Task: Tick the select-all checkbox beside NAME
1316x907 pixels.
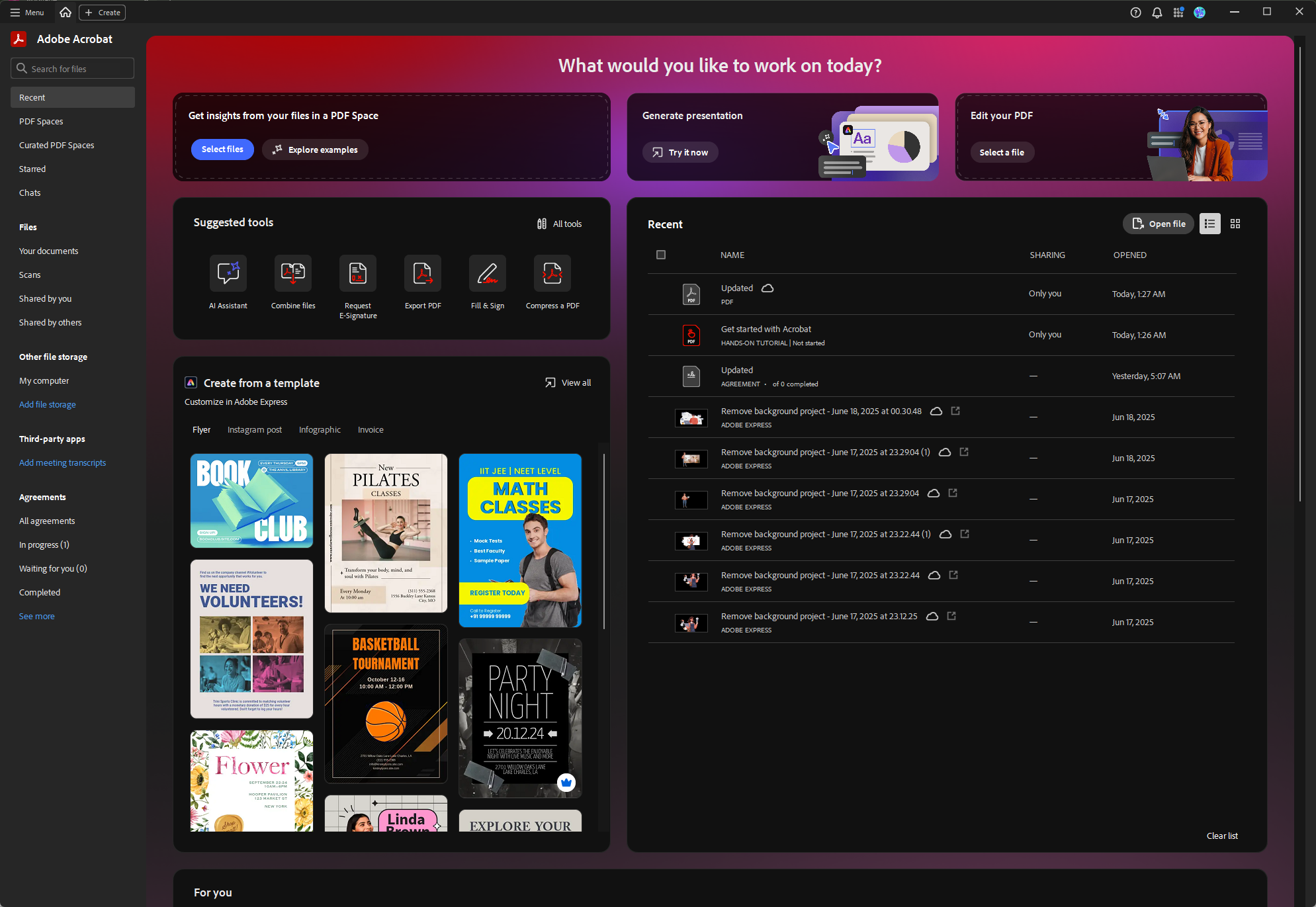Action: tap(660, 255)
